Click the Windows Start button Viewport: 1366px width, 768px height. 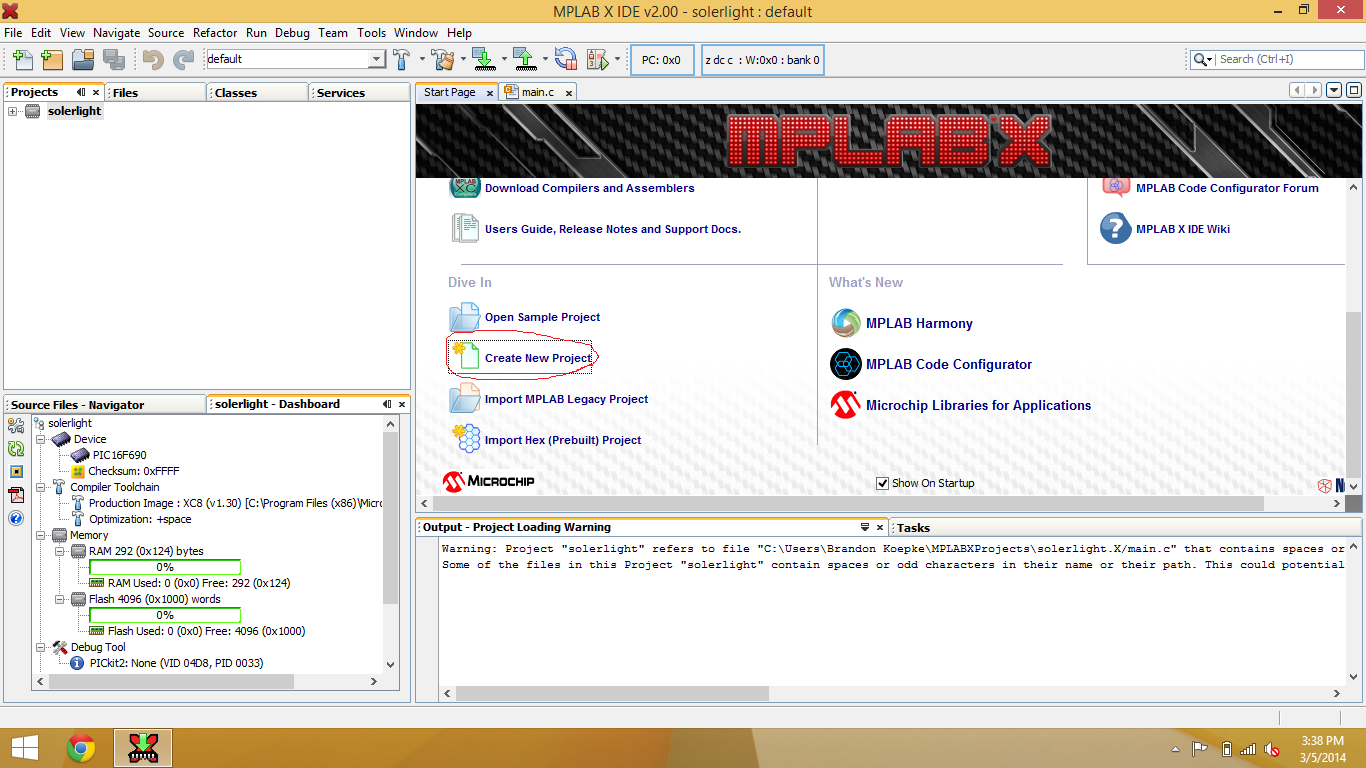pyautogui.click(x=24, y=748)
